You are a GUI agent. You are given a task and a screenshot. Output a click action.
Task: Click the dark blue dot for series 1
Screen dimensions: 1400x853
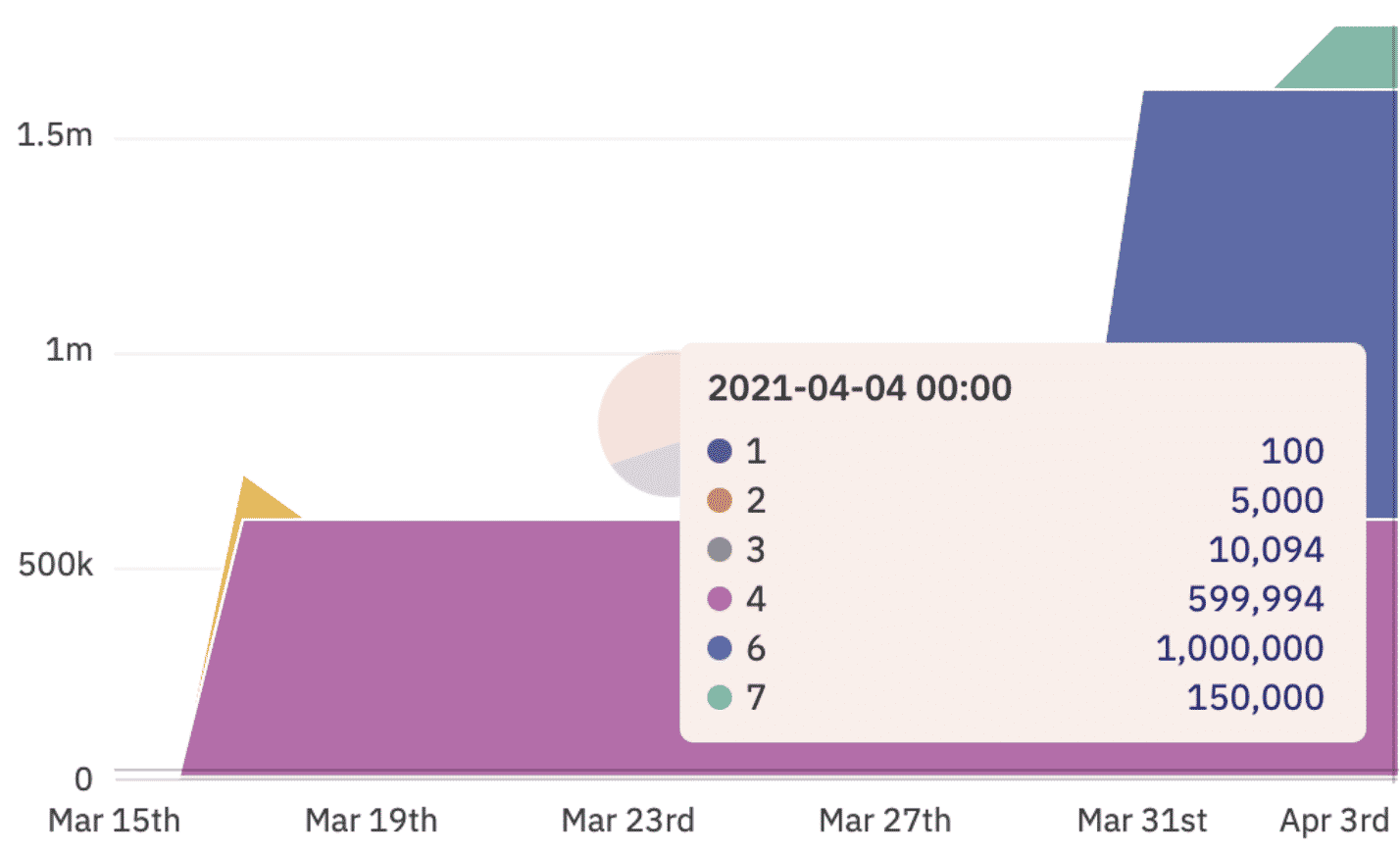pos(720,451)
